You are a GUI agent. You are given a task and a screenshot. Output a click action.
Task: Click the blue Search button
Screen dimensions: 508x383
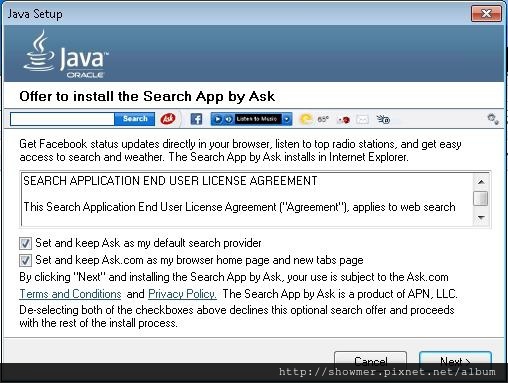(x=135, y=119)
